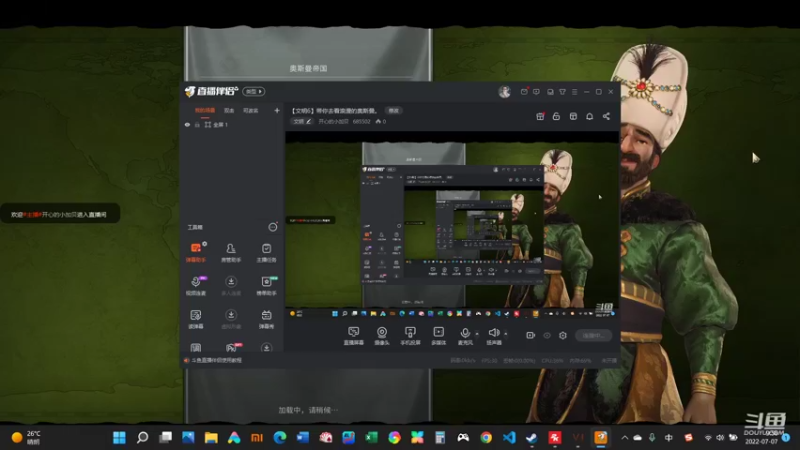Add phone screen-cast source 手机投屏
Screen dimensions: 800x450
pyautogui.click(x=410, y=336)
